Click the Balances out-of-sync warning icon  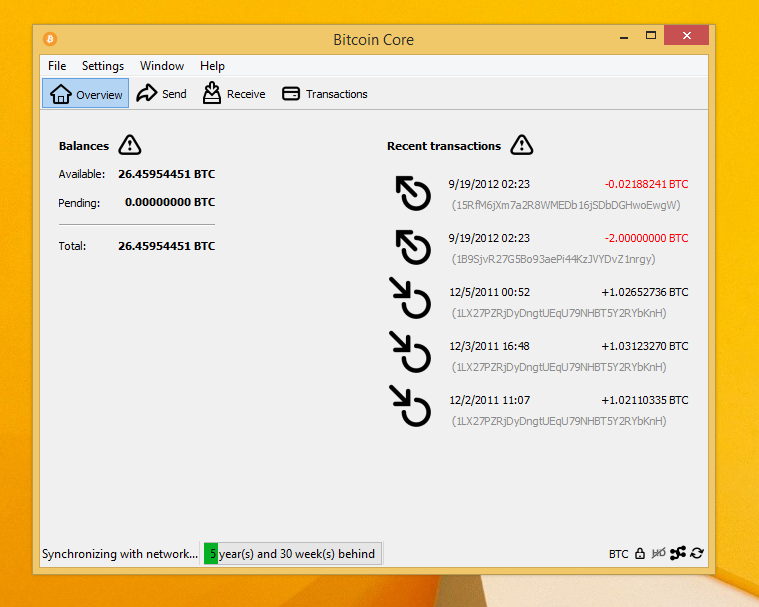pos(130,145)
